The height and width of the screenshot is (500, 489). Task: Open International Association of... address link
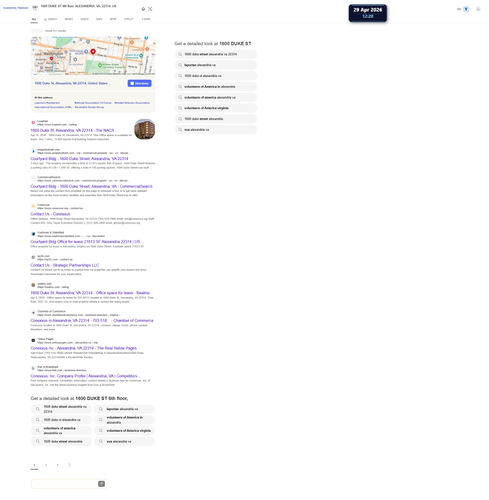pyautogui.click(x=53, y=107)
